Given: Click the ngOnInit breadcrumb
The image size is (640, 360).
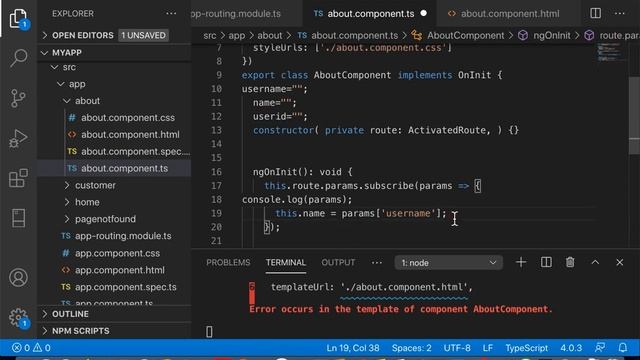Looking at the screenshot, I should coord(544,36).
